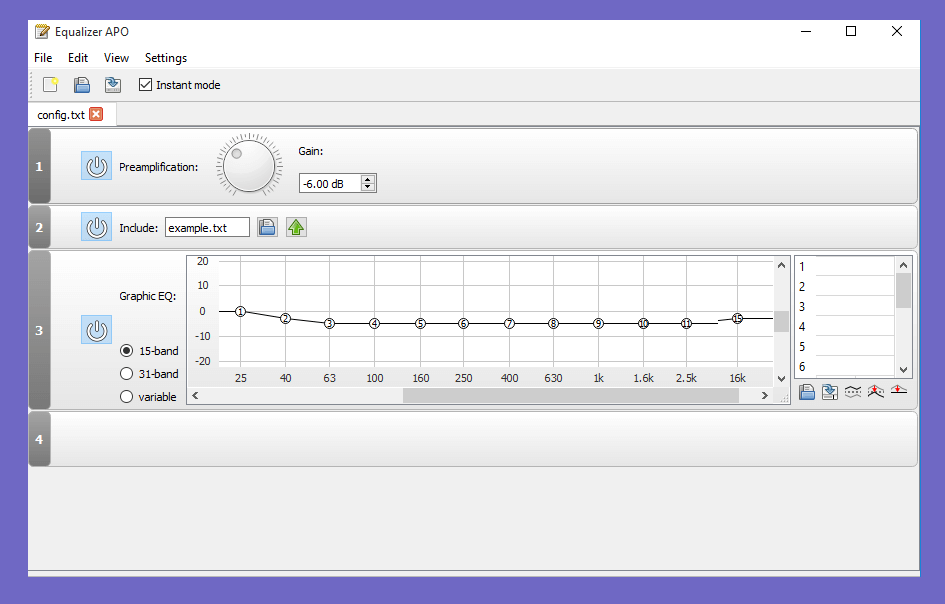Select EQ band point 7 at 400 Hz
The image size is (945, 604).
[x=509, y=324]
